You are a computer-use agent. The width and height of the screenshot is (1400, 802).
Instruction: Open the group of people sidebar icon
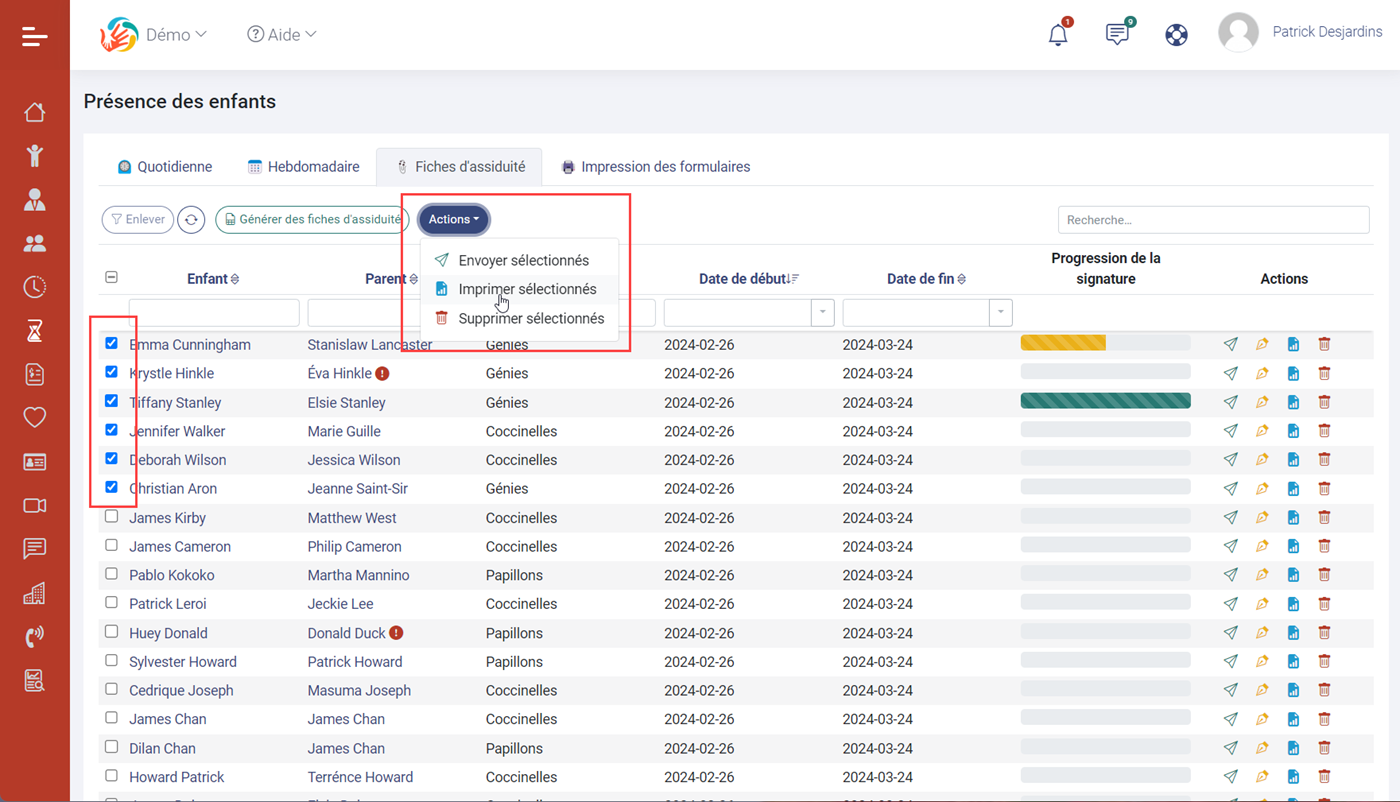tap(35, 243)
